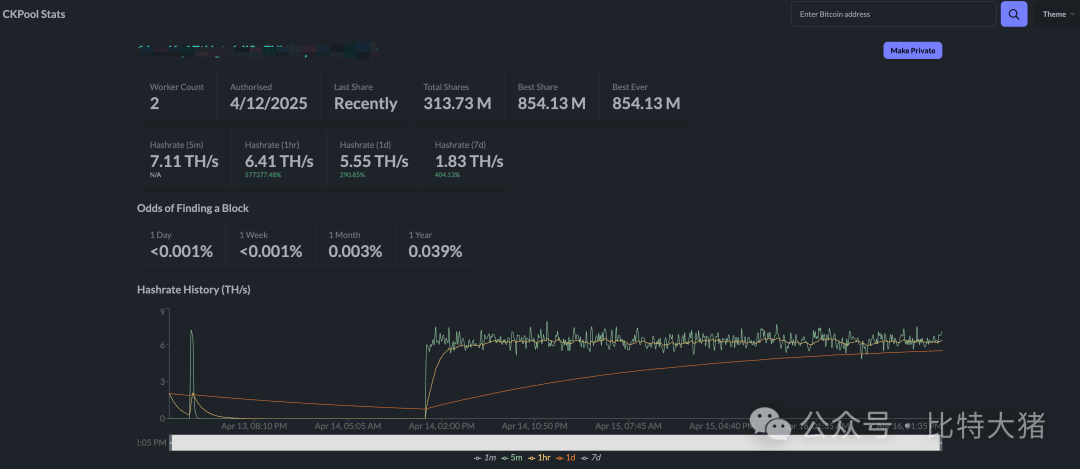Screen dimensions: 1080x469
Task: Click the Apr 14, 10:50 PM axis label
Action: point(535,426)
